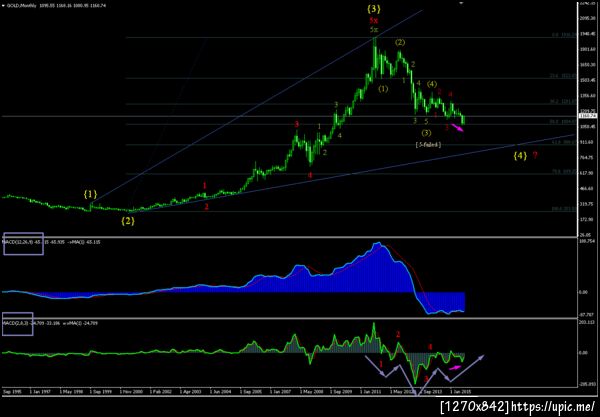
Task: Click the 911.60 price axis label
Action: coord(588,142)
